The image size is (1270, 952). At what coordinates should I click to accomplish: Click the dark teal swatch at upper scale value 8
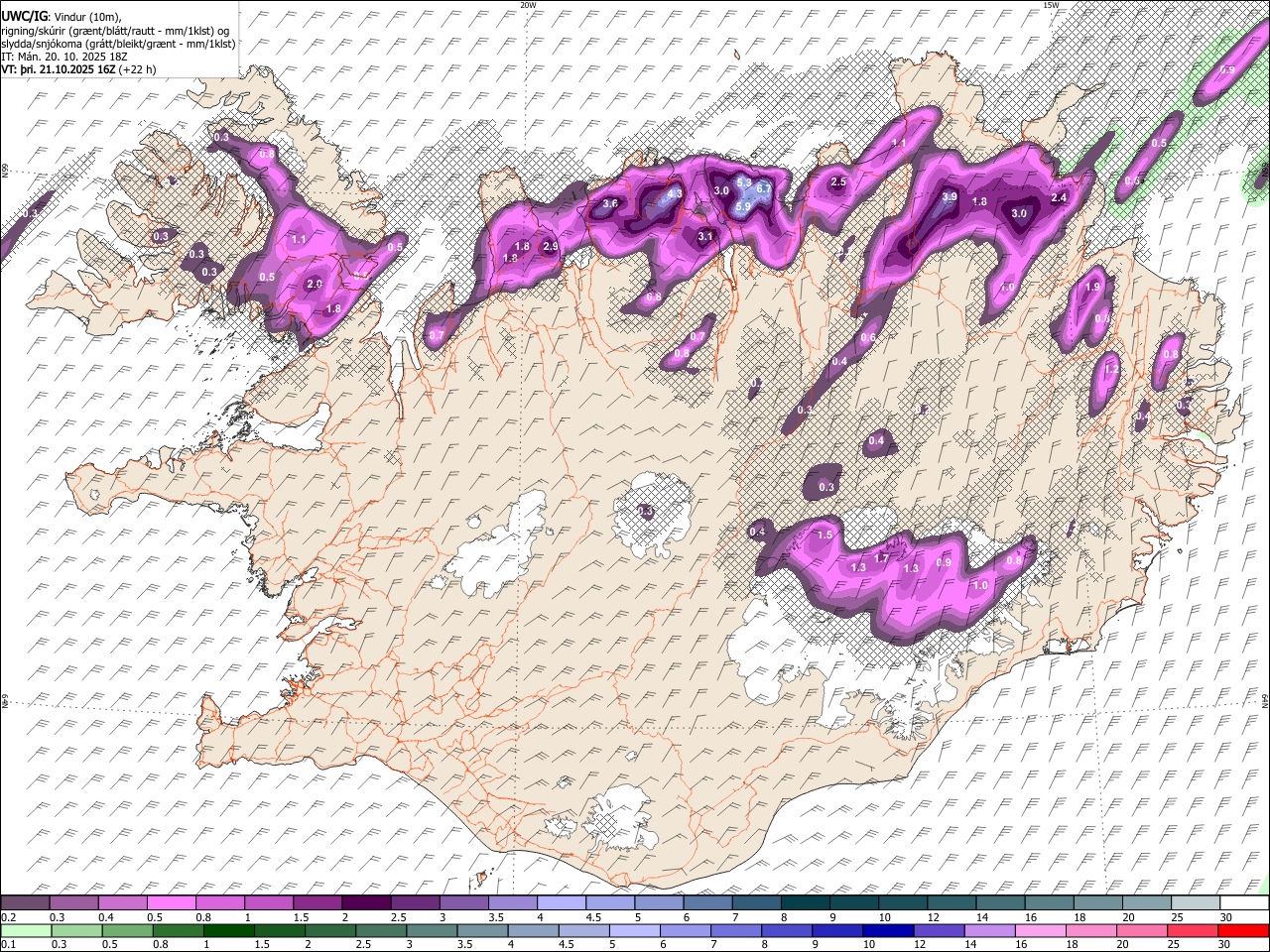click(806, 903)
